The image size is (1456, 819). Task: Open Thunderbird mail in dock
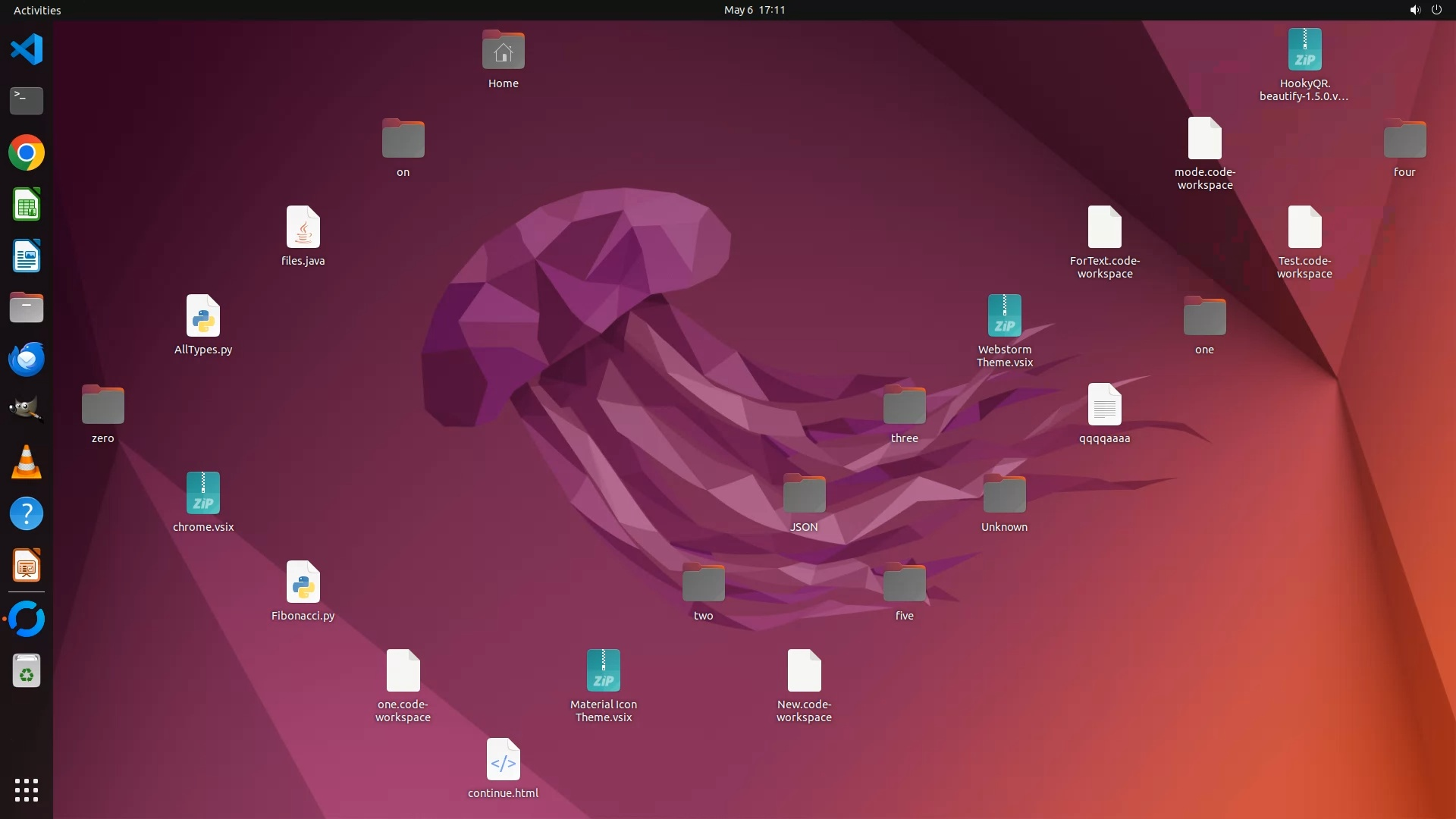pos(27,359)
